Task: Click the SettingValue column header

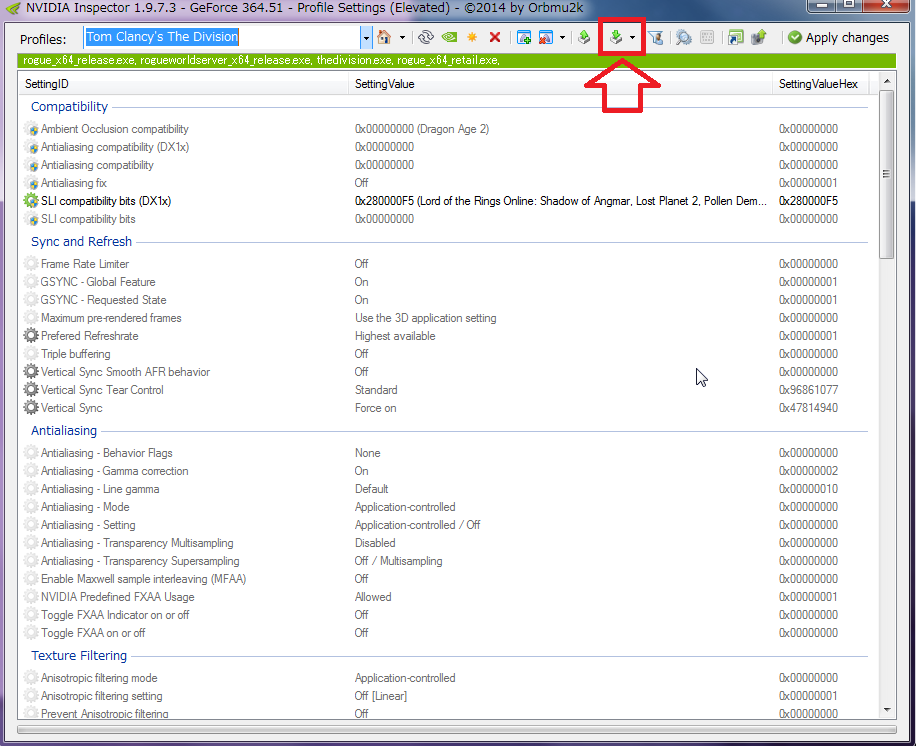Action: coord(560,84)
